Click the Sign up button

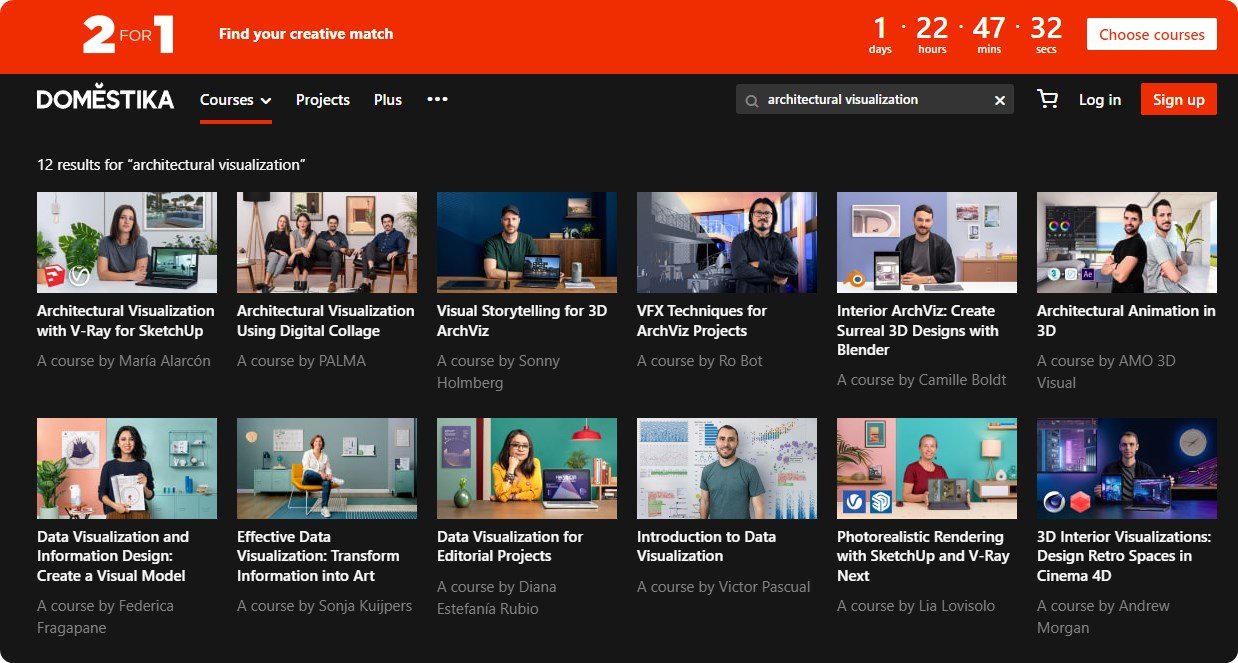pos(1179,99)
